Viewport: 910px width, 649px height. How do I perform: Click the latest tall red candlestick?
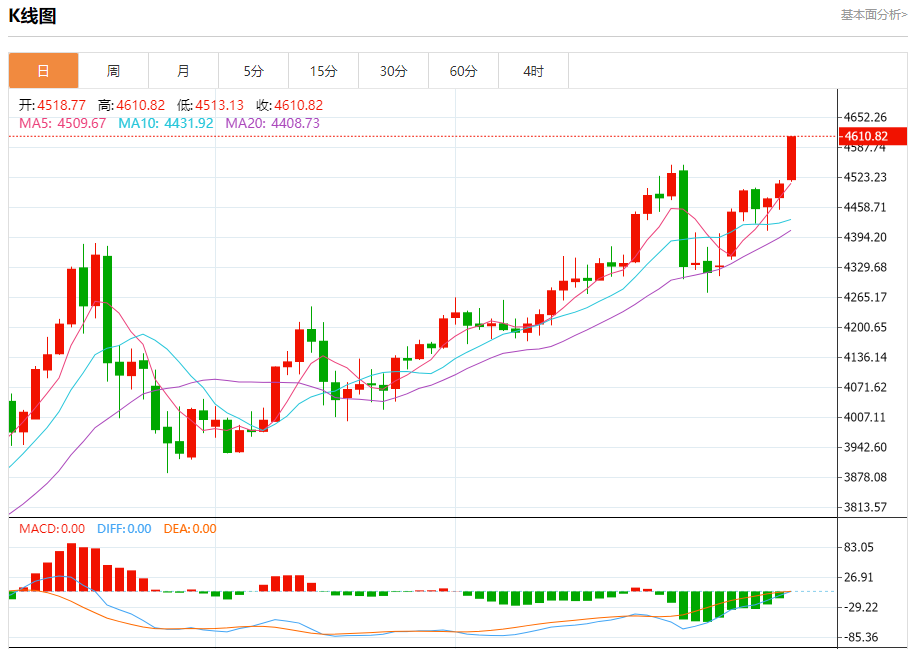pyautogui.click(x=791, y=158)
